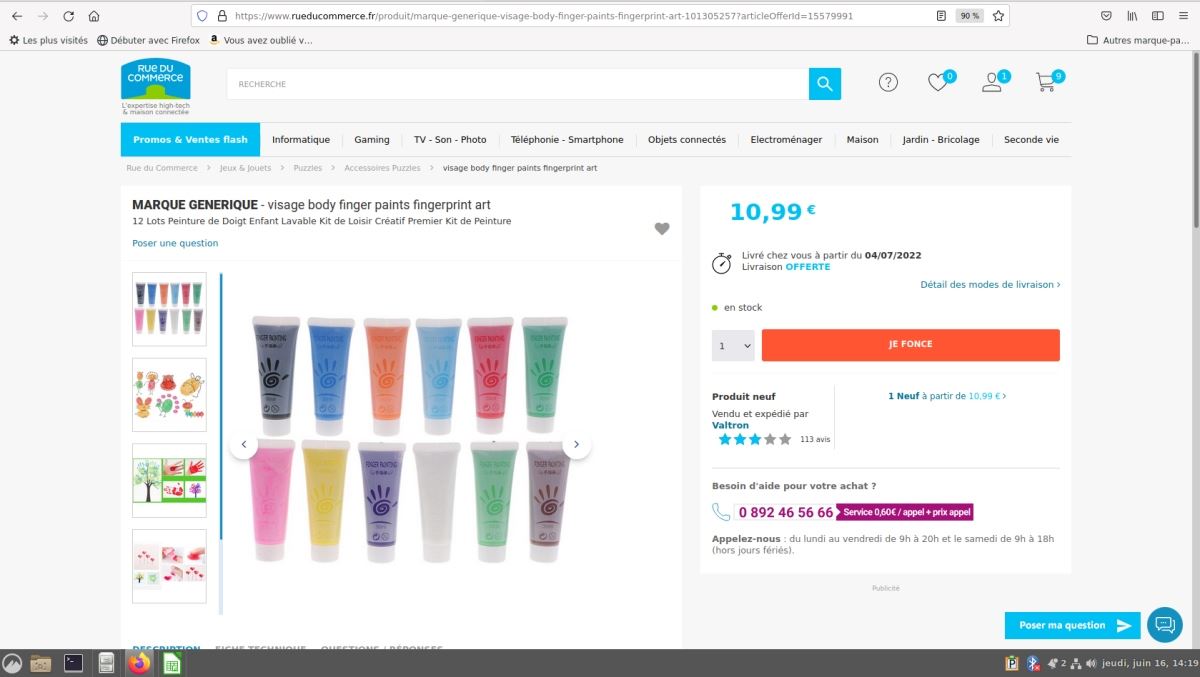Open the user account icon

[x=992, y=83]
